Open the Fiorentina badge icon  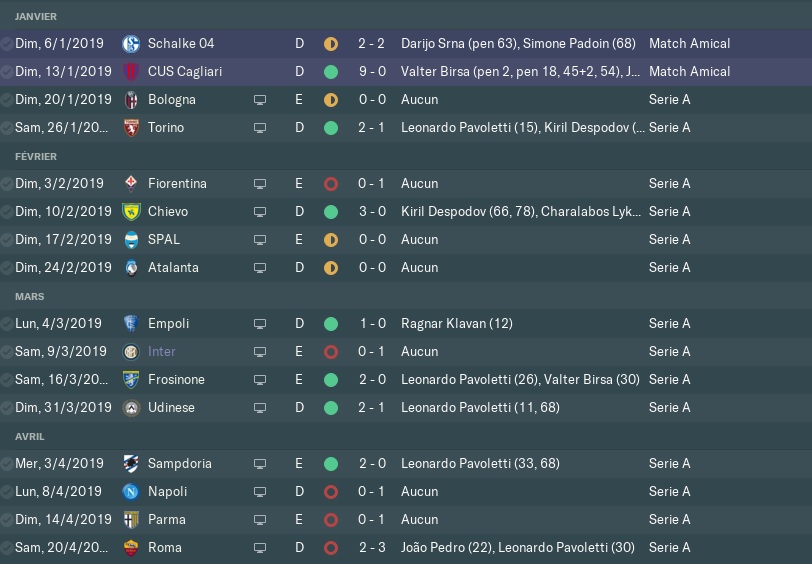(x=131, y=183)
